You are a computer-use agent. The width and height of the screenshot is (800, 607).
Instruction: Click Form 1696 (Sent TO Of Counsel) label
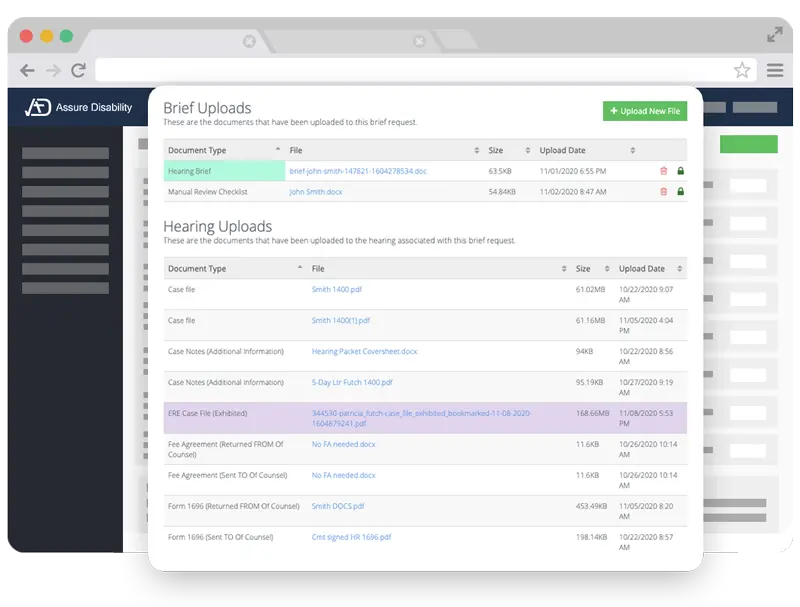tap(220, 537)
